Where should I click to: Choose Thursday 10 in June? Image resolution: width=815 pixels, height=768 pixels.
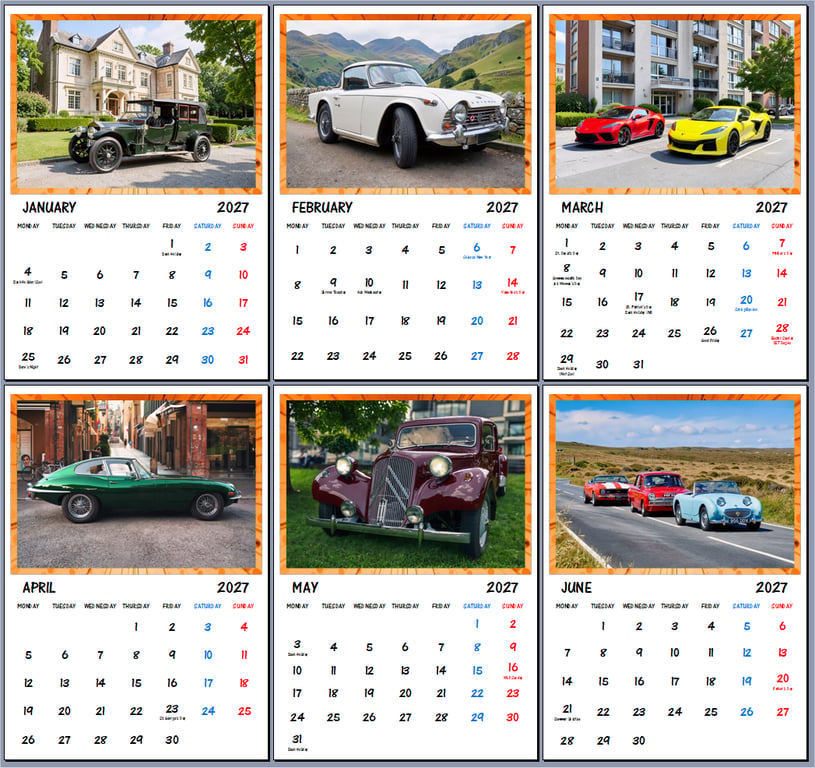coord(674,653)
